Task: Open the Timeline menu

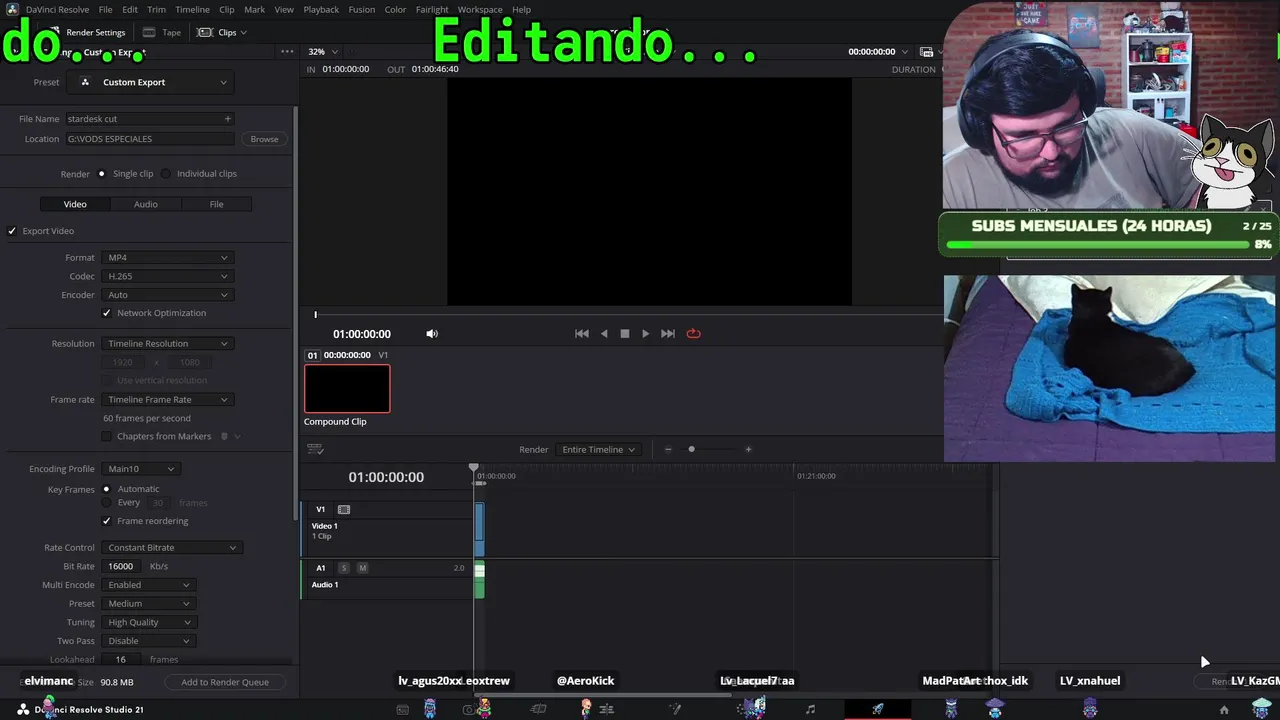Action: point(192,9)
